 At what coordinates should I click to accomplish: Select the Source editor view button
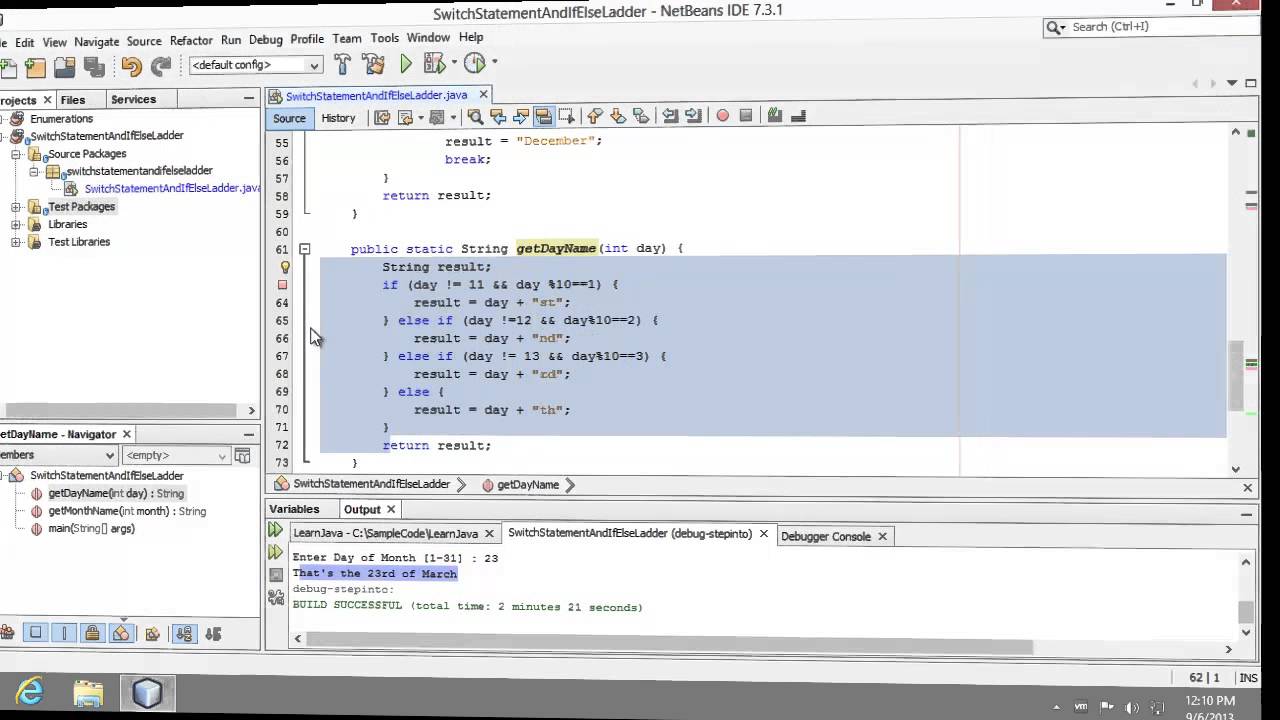coord(289,118)
